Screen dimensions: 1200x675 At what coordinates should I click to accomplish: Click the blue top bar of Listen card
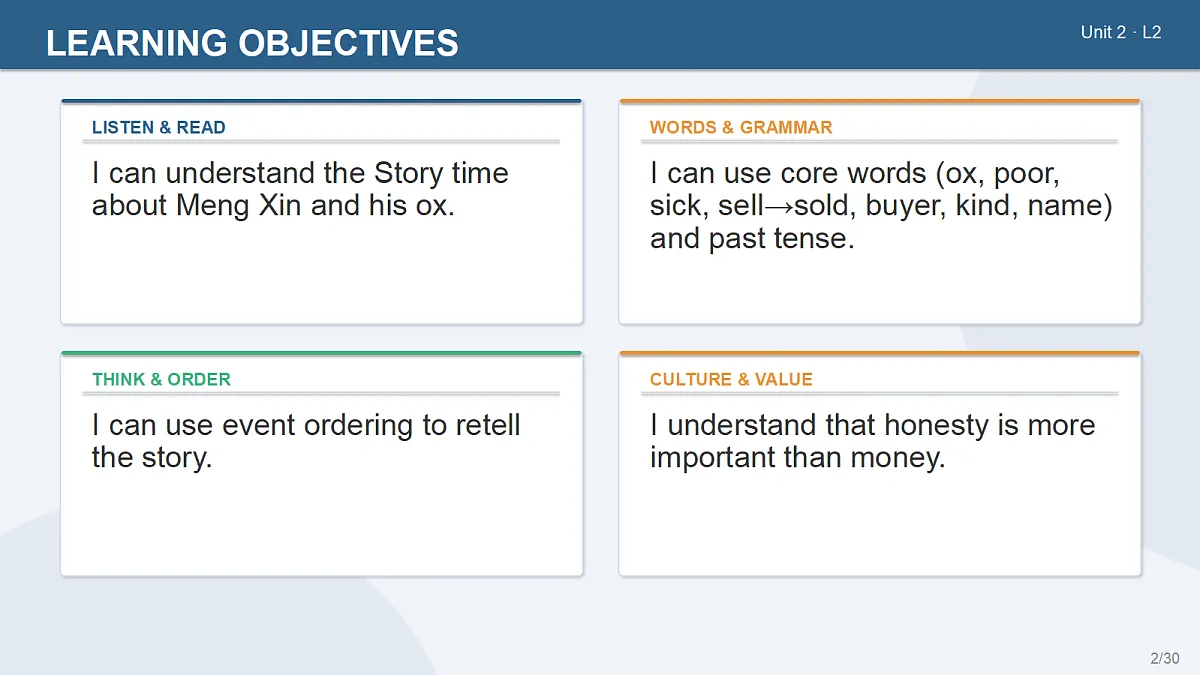(321, 101)
